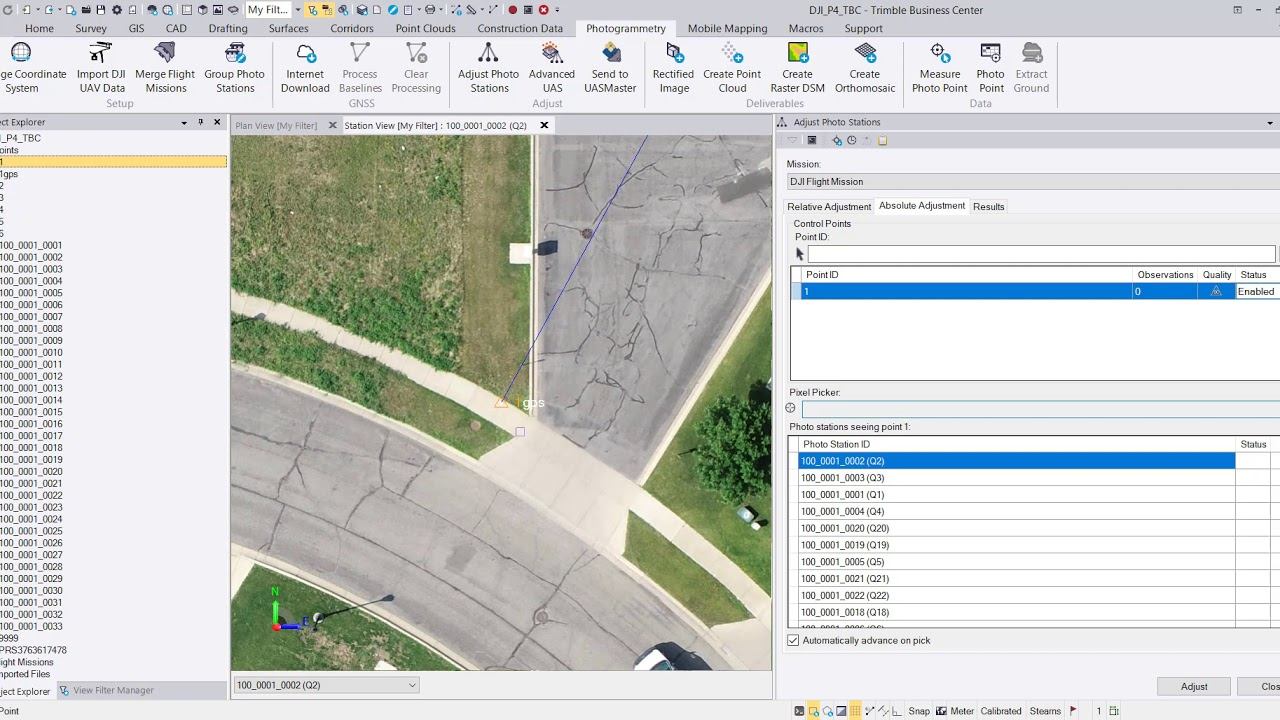Screen dimensions: 1280x720
Task: Expand the Adjust Photo Stations panel menu arrow
Action: pyautogui.click(x=1271, y=122)
